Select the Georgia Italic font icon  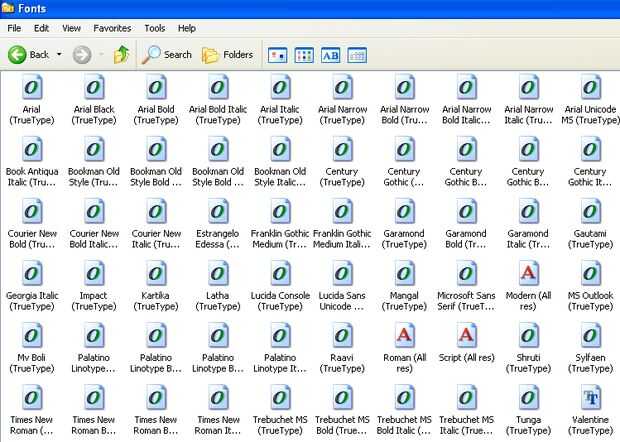tap(32, 273)
